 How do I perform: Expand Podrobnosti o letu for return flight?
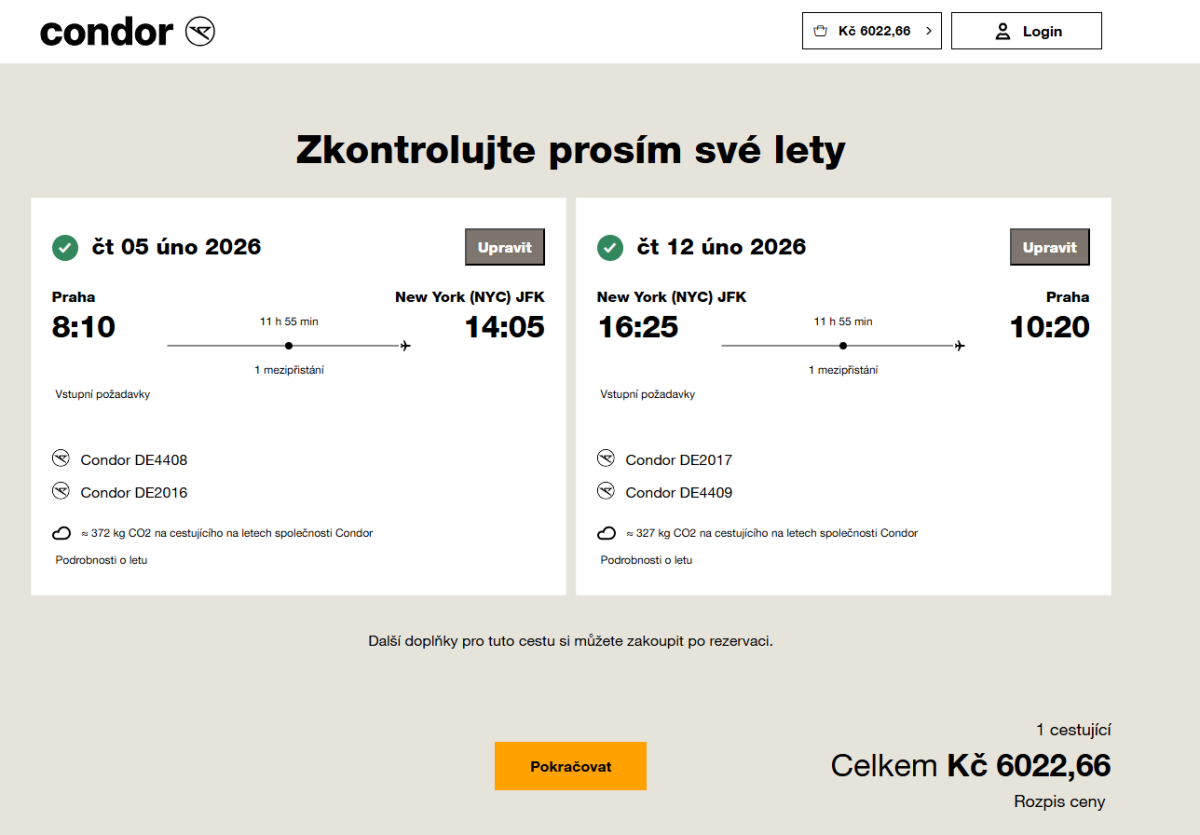(646, 560)
